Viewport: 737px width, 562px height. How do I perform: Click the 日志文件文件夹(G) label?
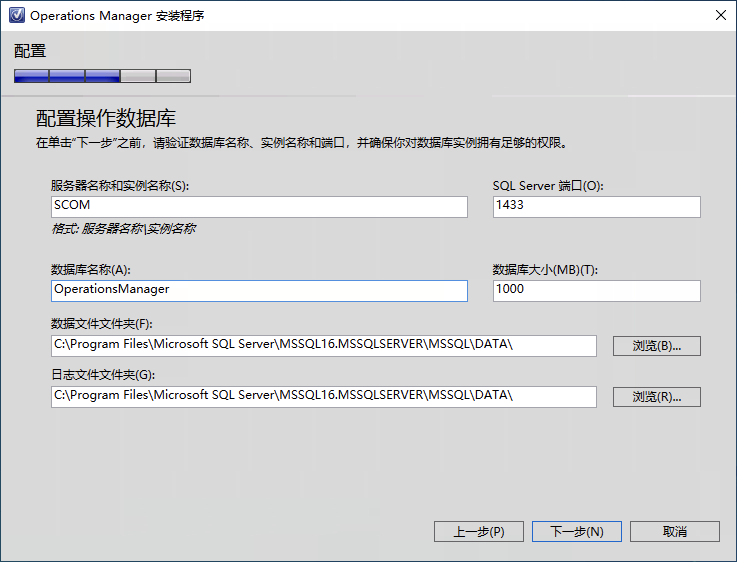pyautogui.click(x=103, y=375)
